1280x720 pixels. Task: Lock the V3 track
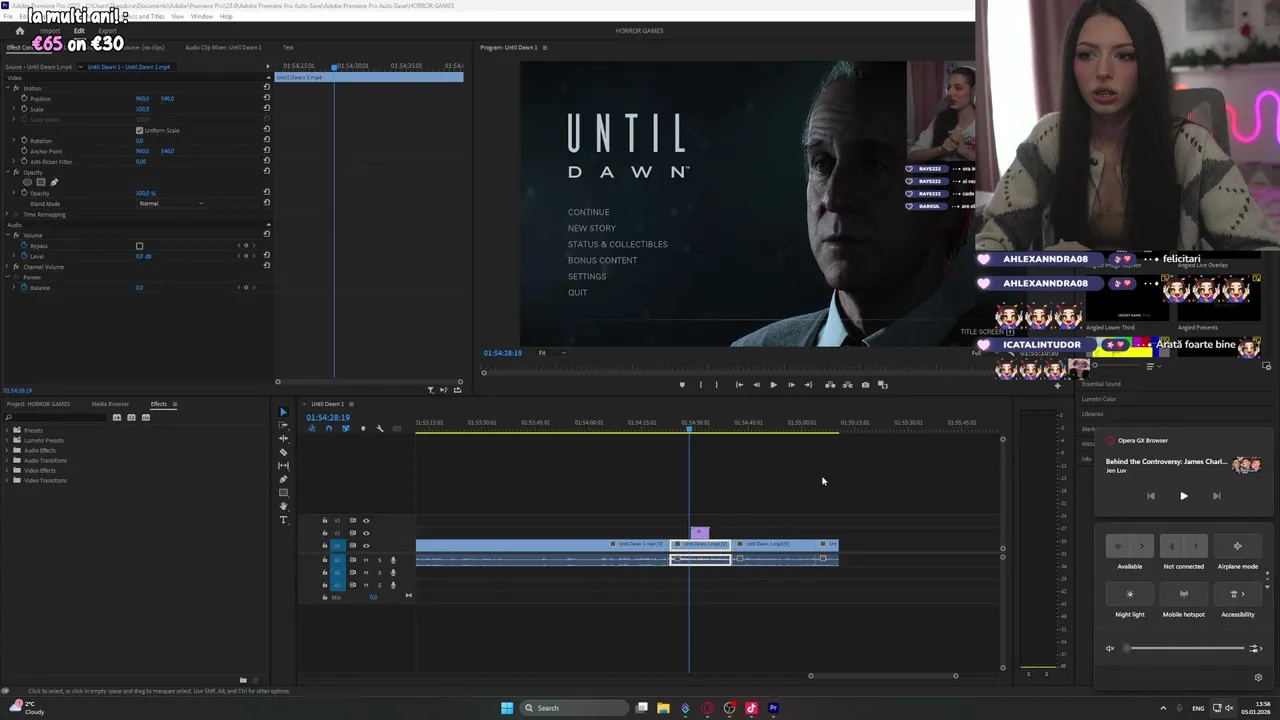click(324, 520)
